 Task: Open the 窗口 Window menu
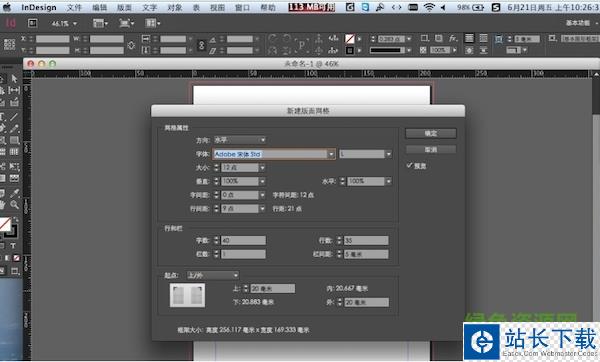[242, 7]
